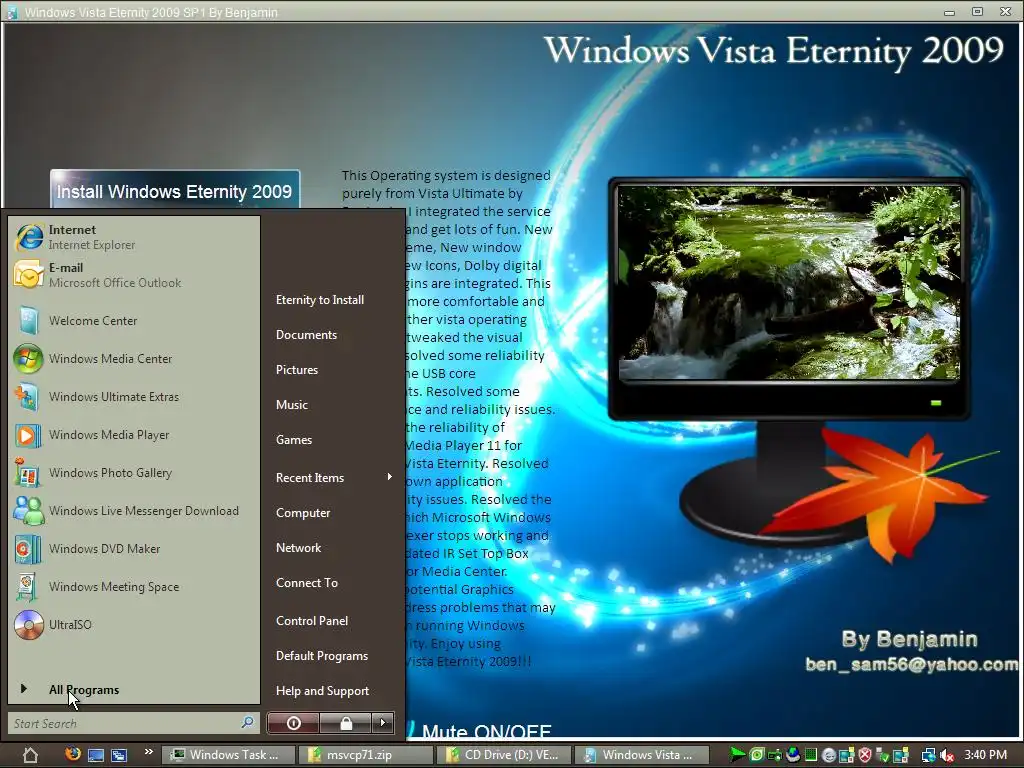Launch Welcome Center from Start menu
This screenshot has width=1024, height=768.
[x=134, y=321]
